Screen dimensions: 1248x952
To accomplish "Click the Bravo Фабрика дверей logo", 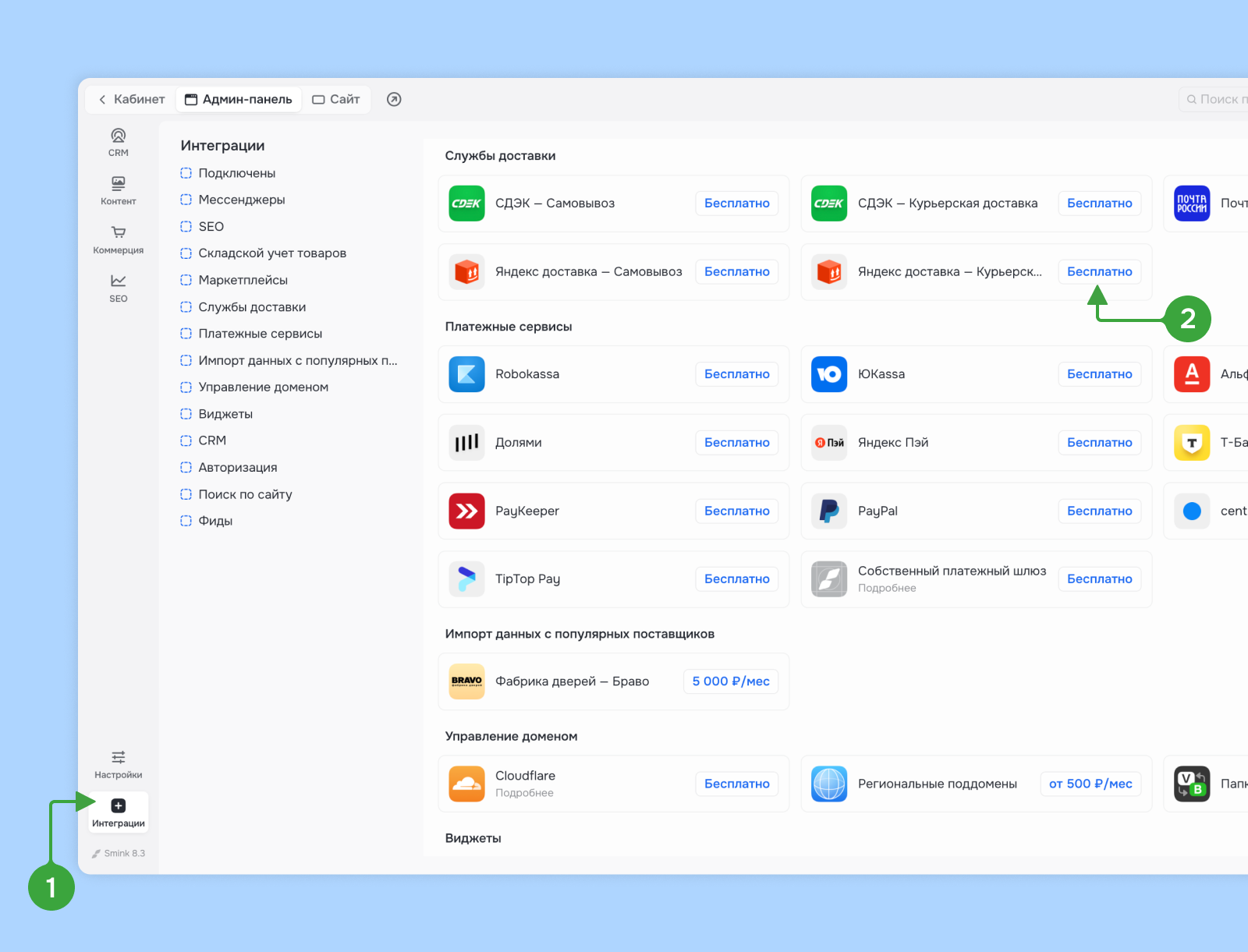I will [467, 681].
